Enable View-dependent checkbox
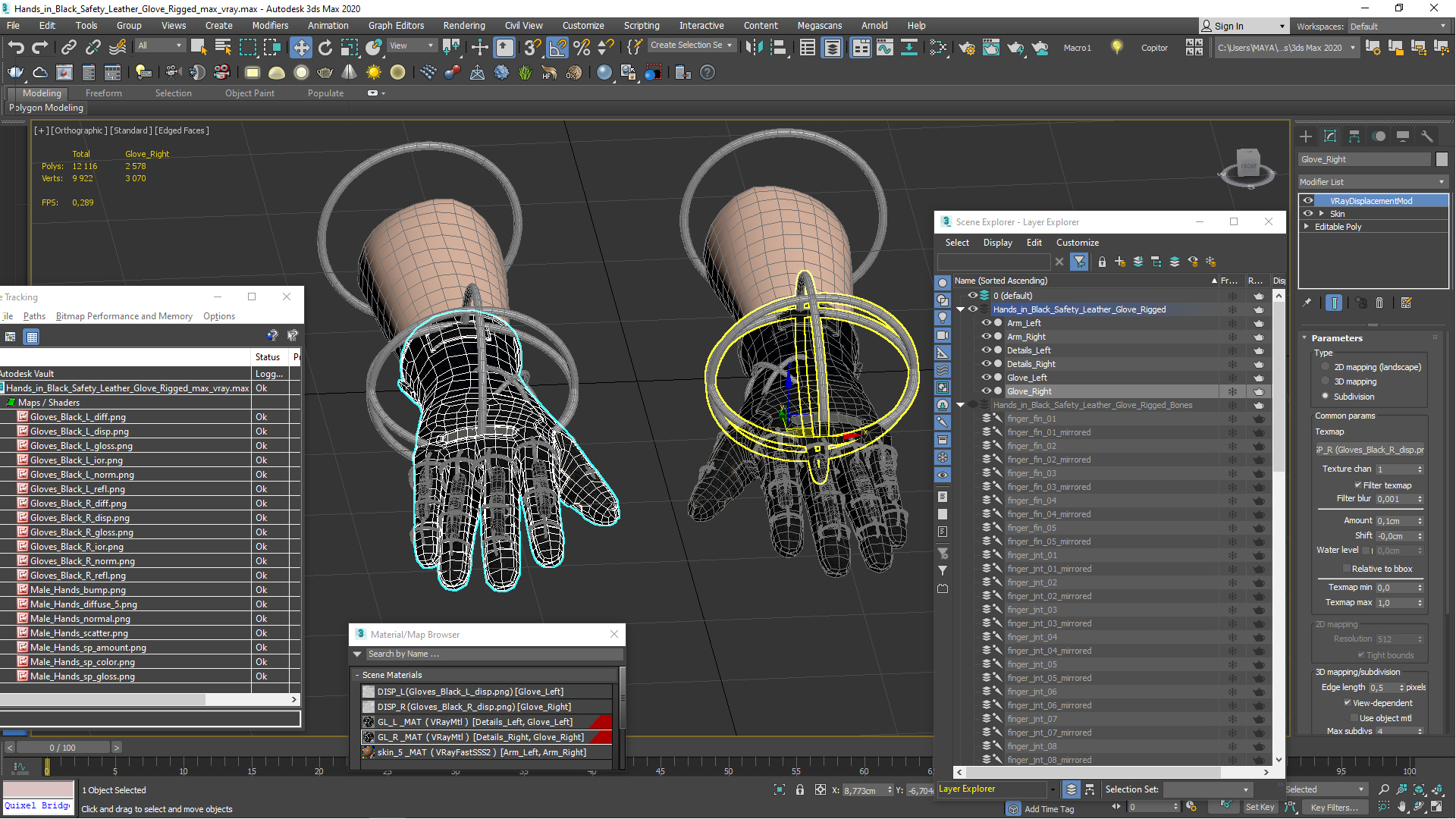Image resolution: width=1456 pixels, height=819 pixels. [x=1348, y=703]
